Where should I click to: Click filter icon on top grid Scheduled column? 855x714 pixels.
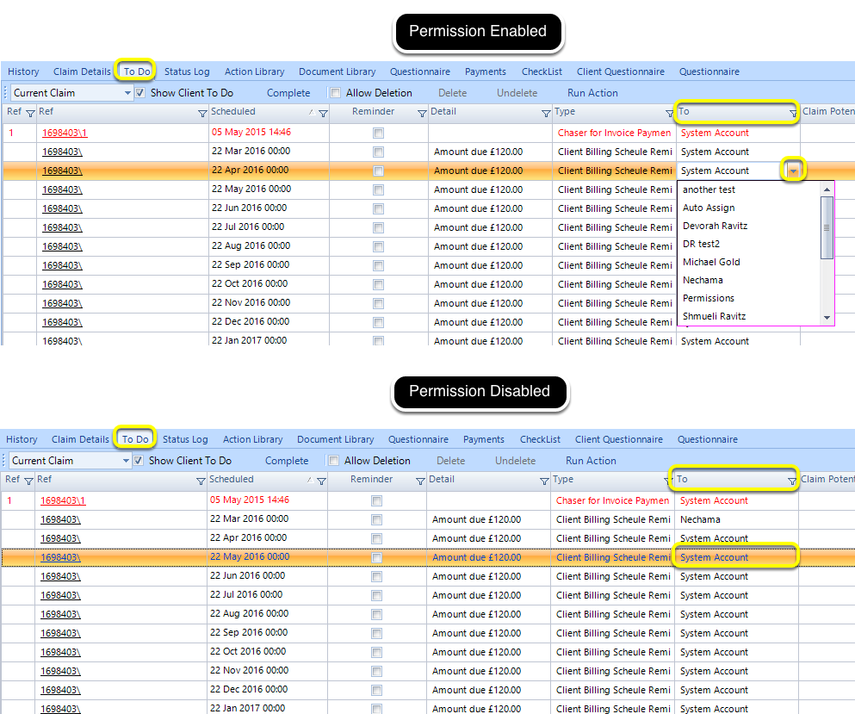(x=323, y=113)
